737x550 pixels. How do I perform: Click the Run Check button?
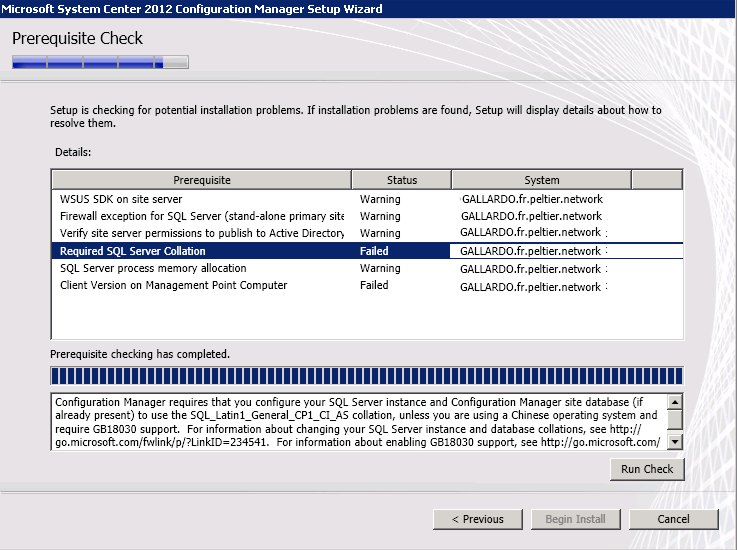coord(647,469)
